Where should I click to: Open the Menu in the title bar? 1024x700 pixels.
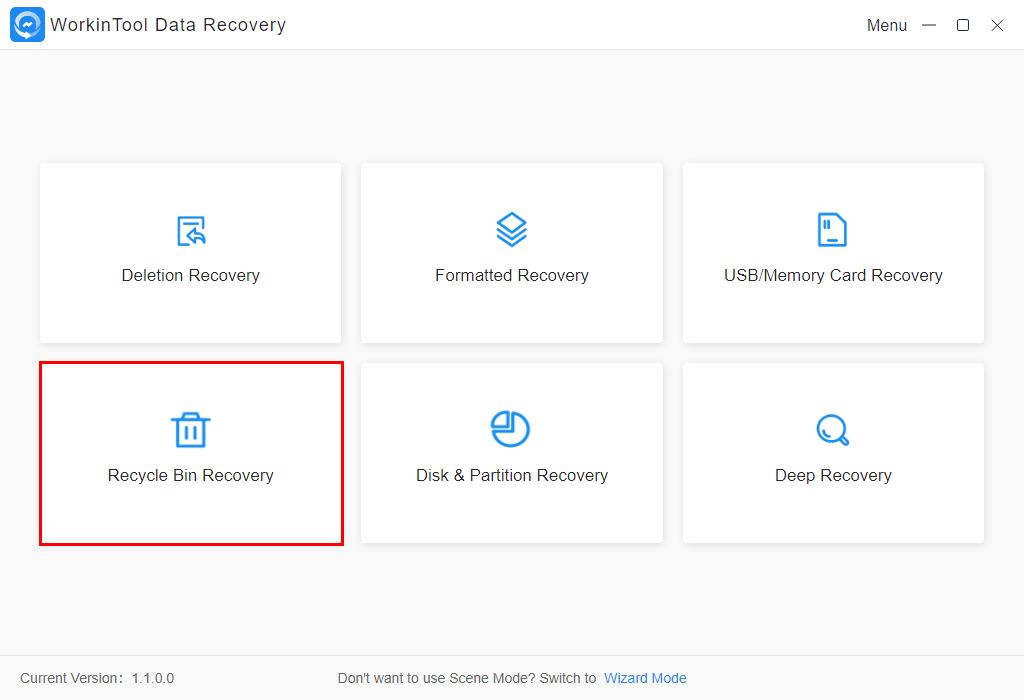click(x=886, y=25)
